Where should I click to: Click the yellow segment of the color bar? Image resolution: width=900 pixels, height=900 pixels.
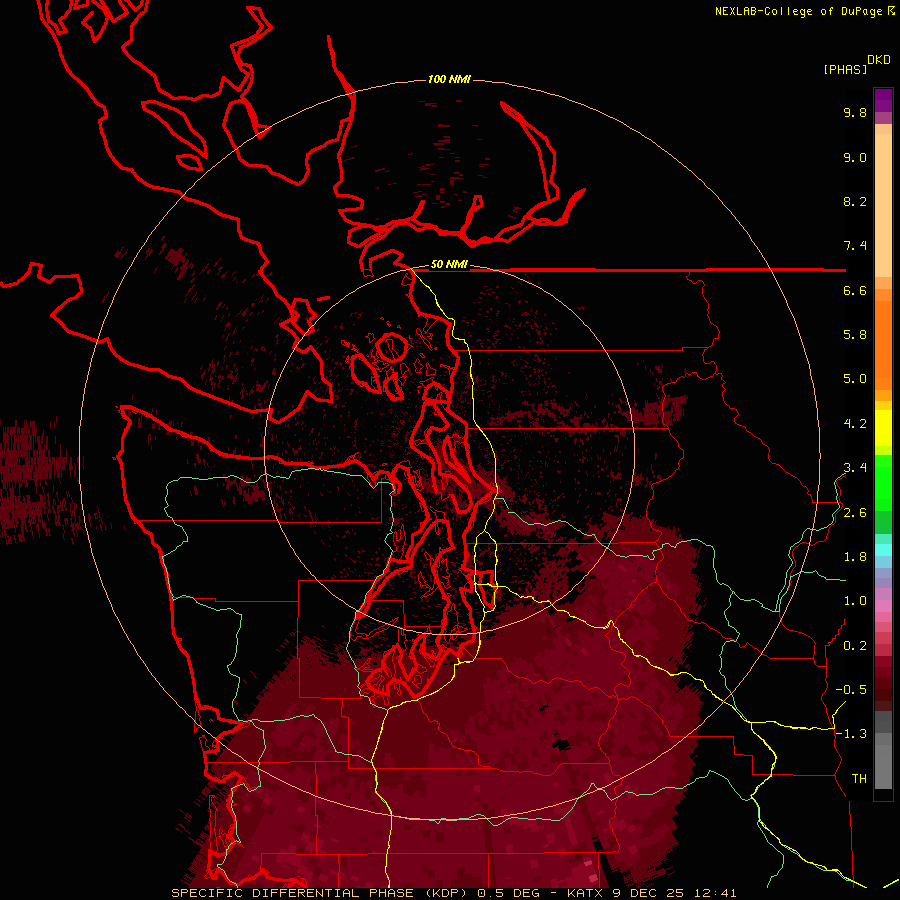883,428
